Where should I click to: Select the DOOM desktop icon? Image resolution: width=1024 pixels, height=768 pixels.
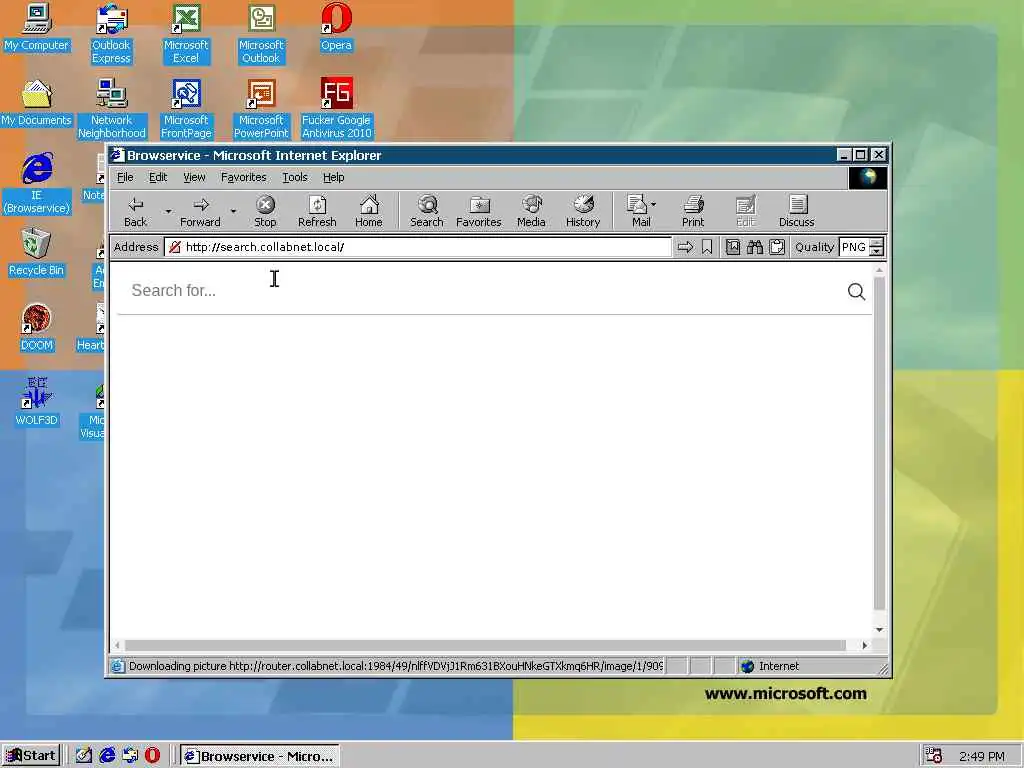point(36,328)
